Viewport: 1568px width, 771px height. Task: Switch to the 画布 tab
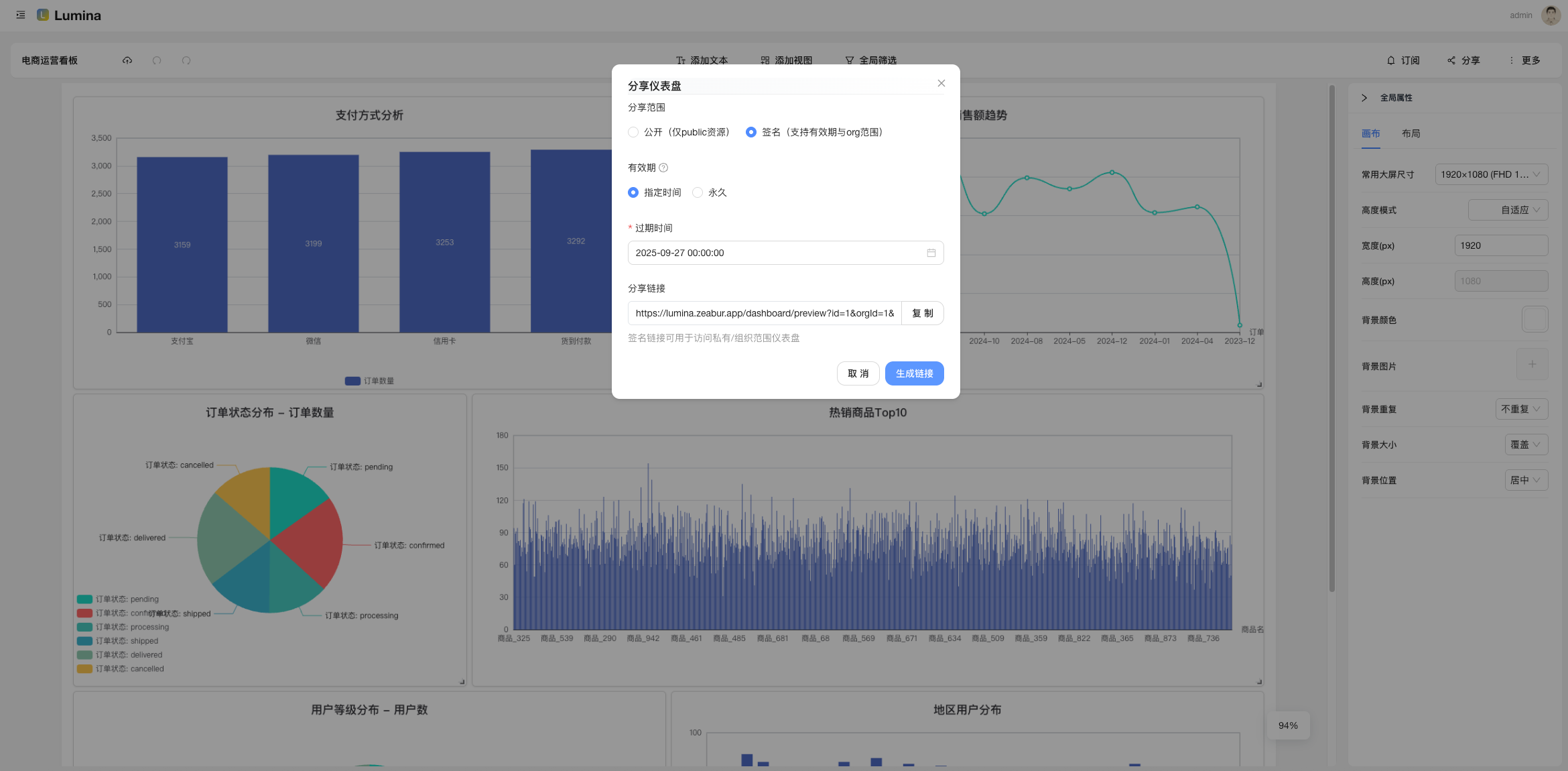[1370, 133]
